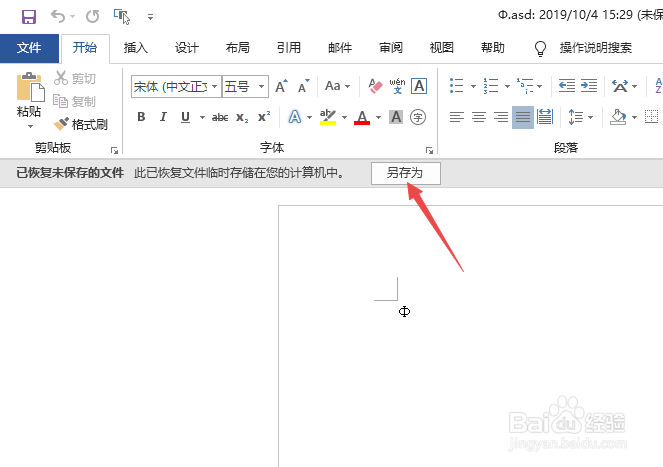Open line and paragraph spacing icon
663x467 pixels.
tap(576, 117)
